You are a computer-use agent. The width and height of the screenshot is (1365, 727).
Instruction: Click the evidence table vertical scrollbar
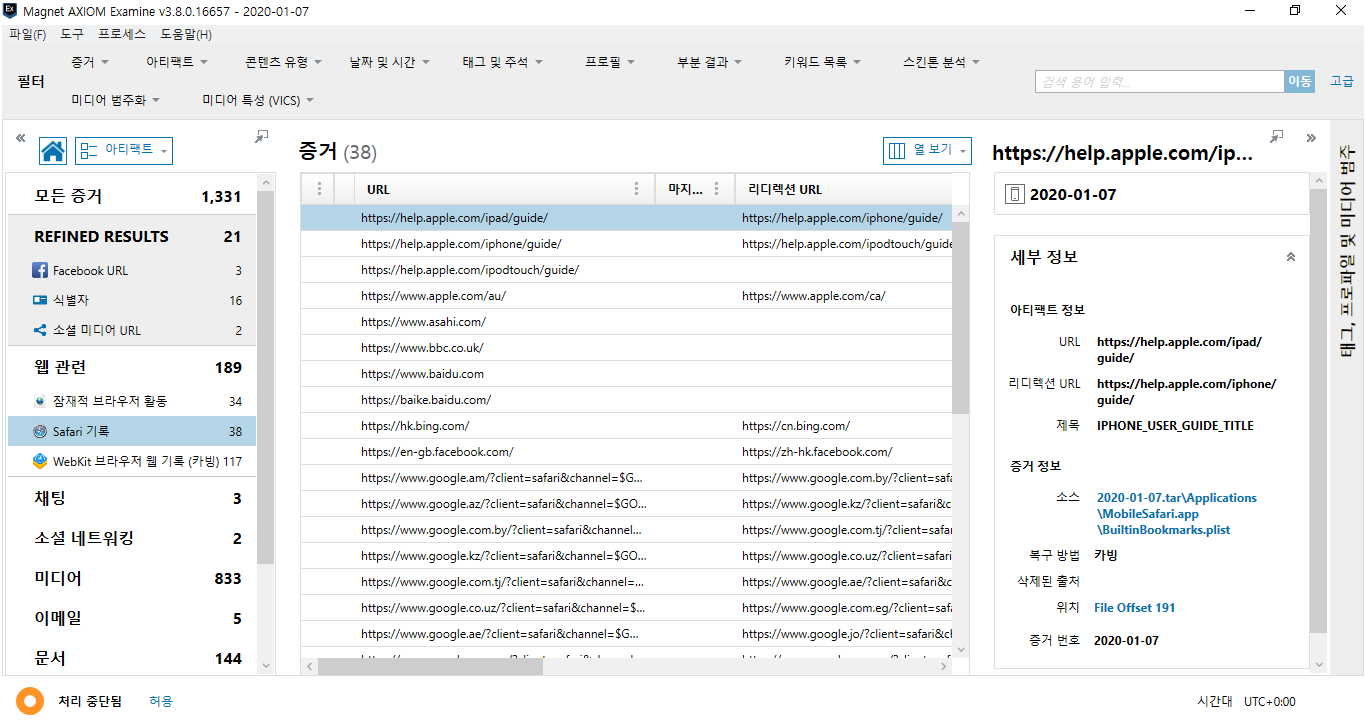tap(961, 318)
